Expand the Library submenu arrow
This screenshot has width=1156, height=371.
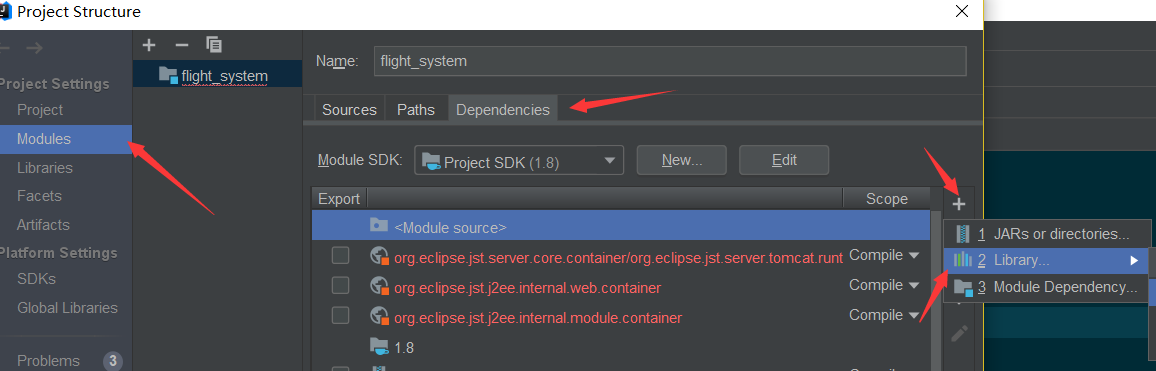pyautogui.click(x=1134, y=260)
